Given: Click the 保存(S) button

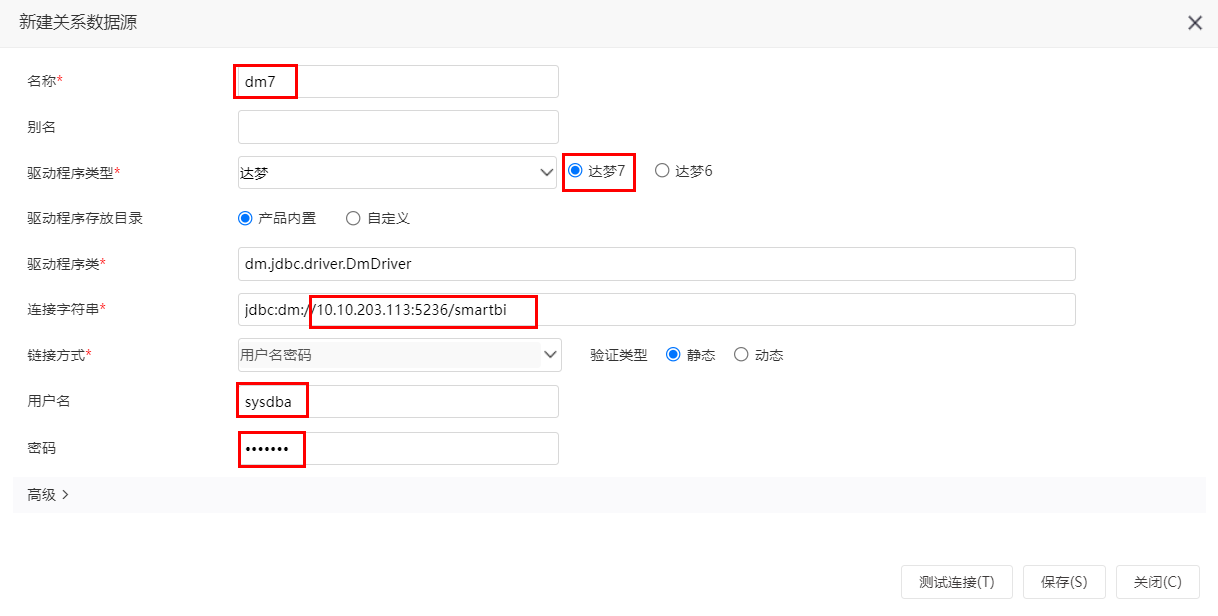Looking at the screenshot, I should pos(1064,582).
